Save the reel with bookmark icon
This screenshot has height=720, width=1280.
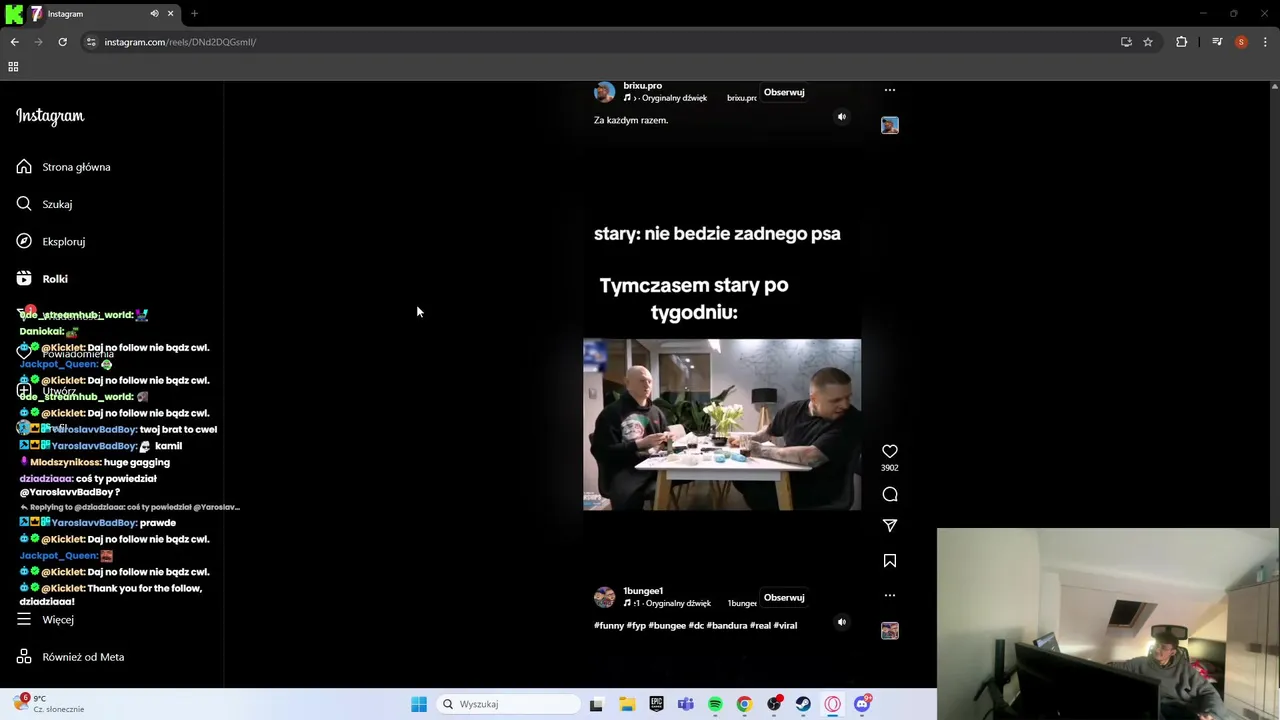tap(889, 561)
